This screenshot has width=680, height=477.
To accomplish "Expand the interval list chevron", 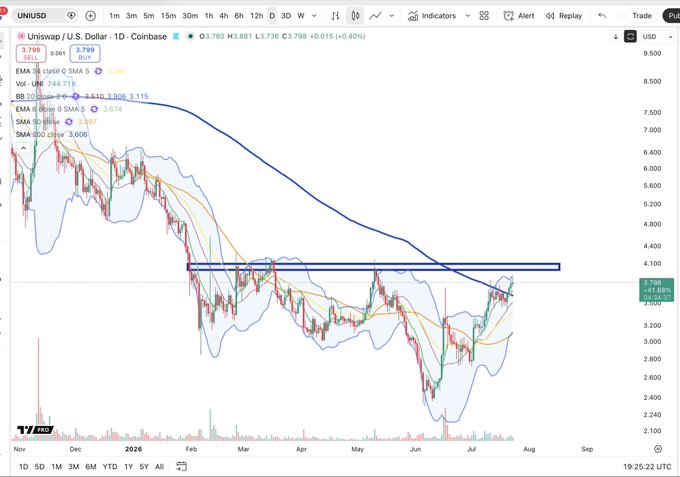I will (314, 16).
